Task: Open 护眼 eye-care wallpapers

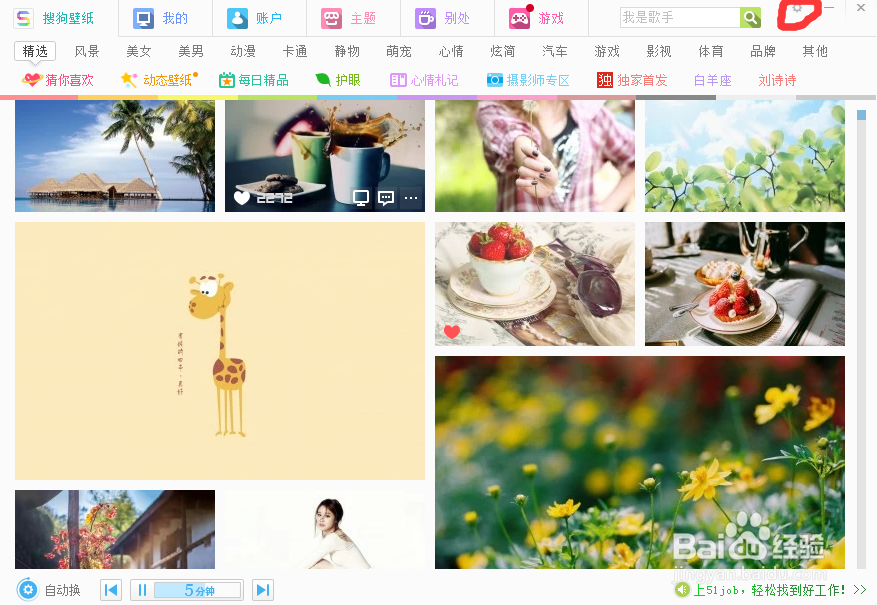Action: click(x=338, y=80)
